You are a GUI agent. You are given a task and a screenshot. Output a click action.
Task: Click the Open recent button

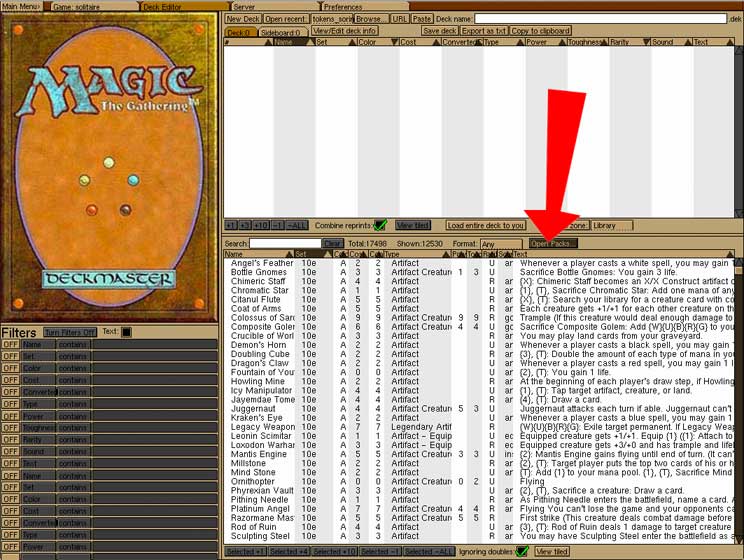286,19
